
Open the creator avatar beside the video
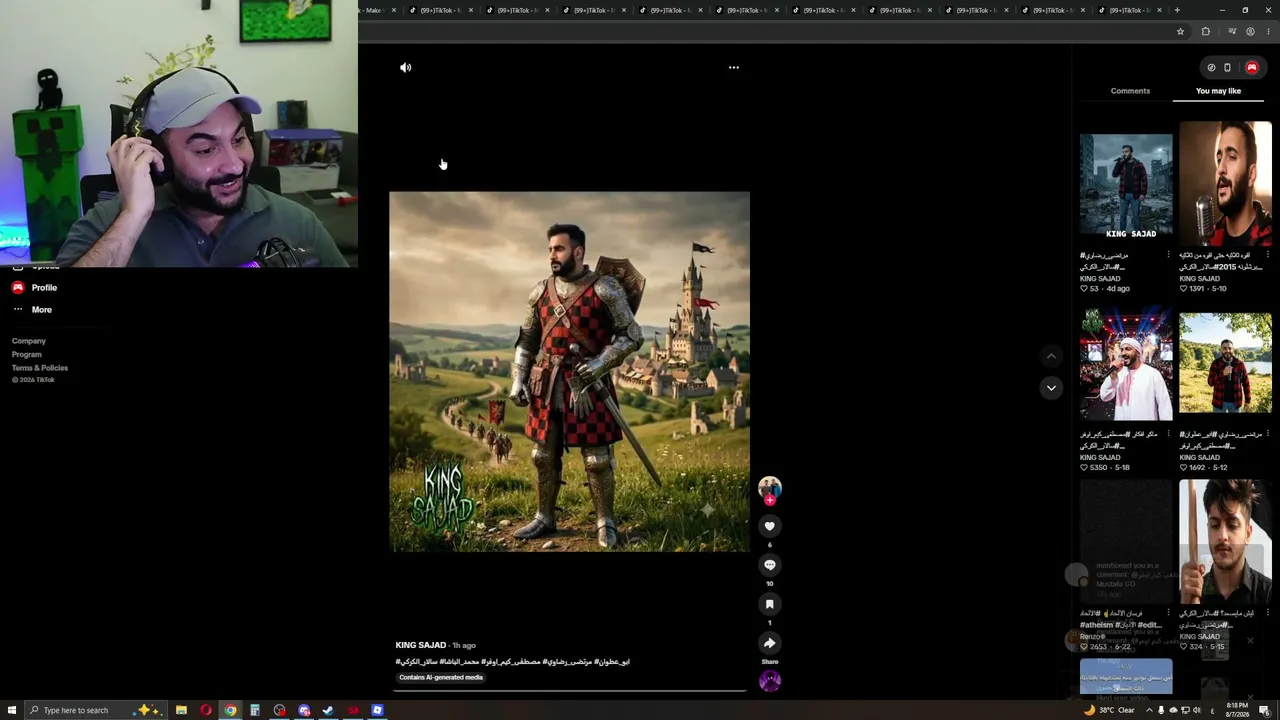pyautogui.click(x=769, y=488)
